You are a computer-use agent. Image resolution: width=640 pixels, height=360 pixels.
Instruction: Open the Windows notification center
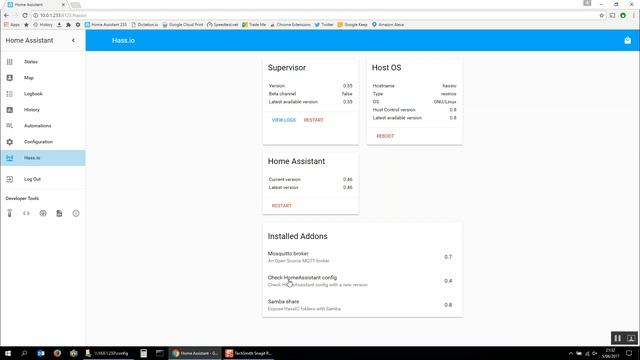click(629, 353)
